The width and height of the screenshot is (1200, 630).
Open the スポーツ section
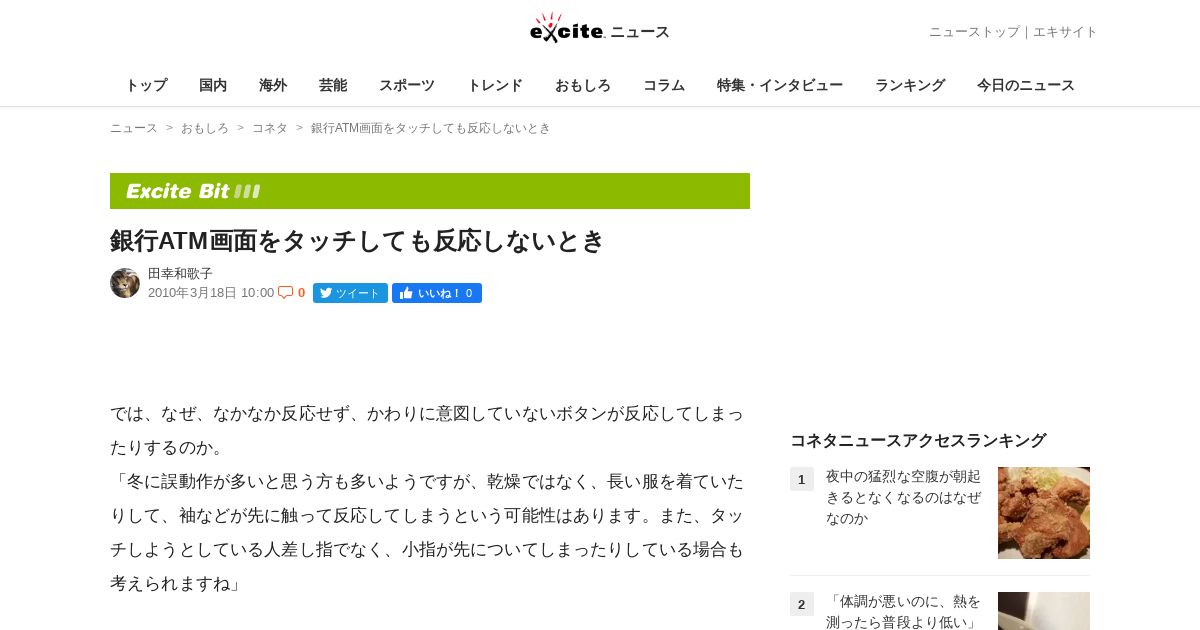(407, 85)
